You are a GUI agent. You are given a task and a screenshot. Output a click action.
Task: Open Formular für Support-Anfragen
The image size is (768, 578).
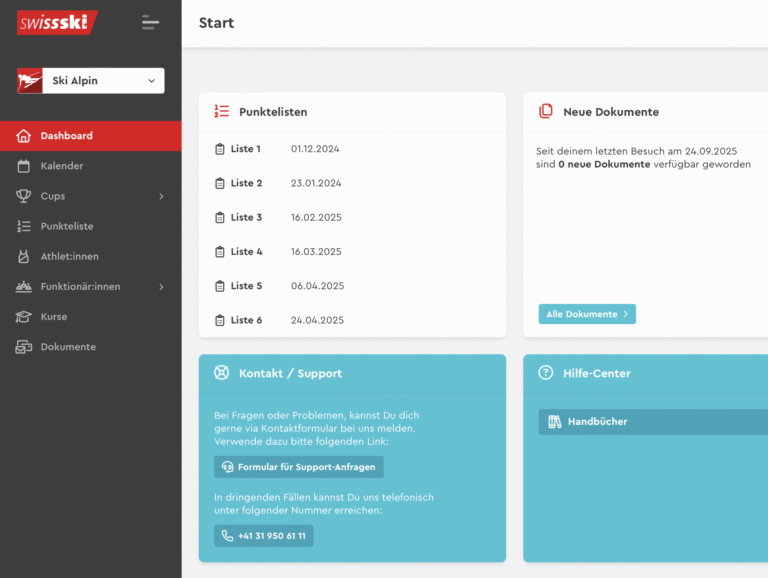pyautogui.click(x=299, y=467)
